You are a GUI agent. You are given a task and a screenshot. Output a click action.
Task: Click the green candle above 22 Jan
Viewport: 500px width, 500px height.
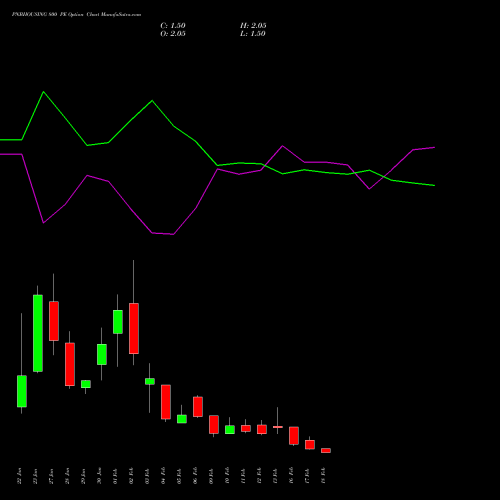tap(22, 391)
